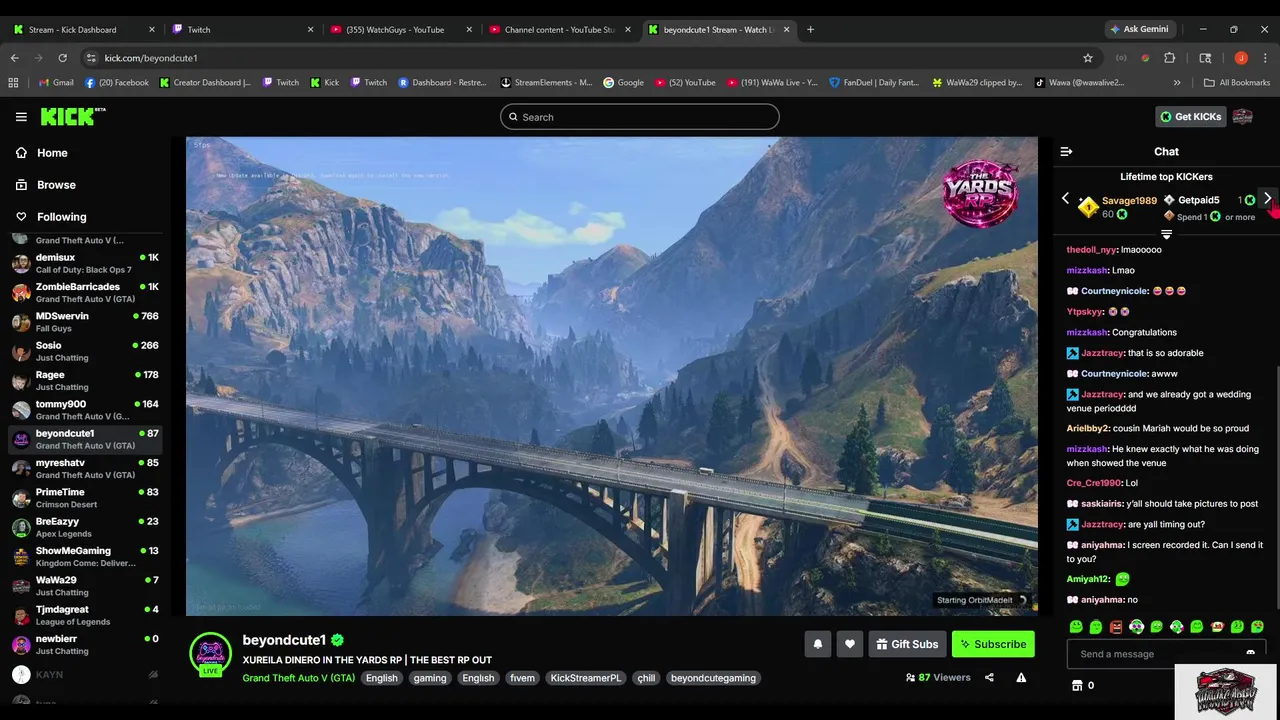This screenshot has width=1280, height=720.
Task: Open the user profile avatar menu
Action: click(x=1243, y=117)
